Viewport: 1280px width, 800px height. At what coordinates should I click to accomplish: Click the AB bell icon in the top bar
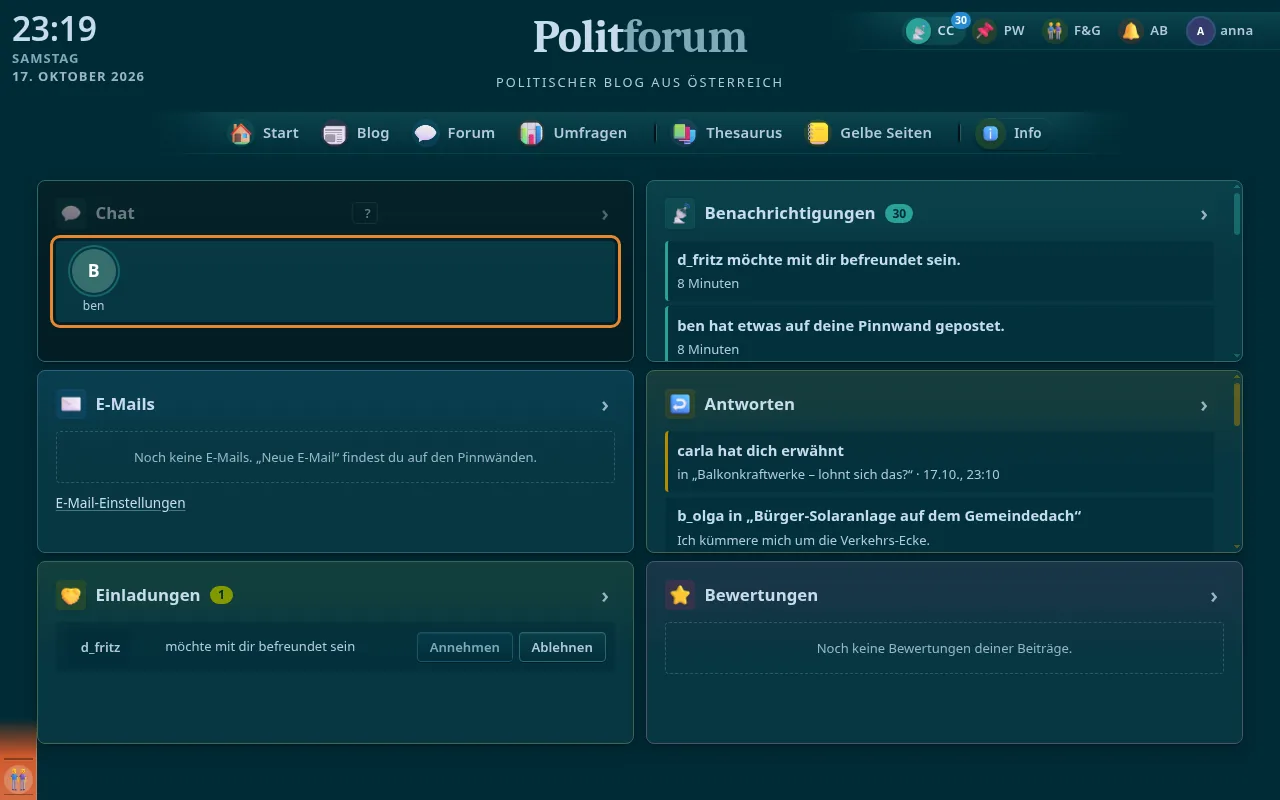coord(1144,31)
